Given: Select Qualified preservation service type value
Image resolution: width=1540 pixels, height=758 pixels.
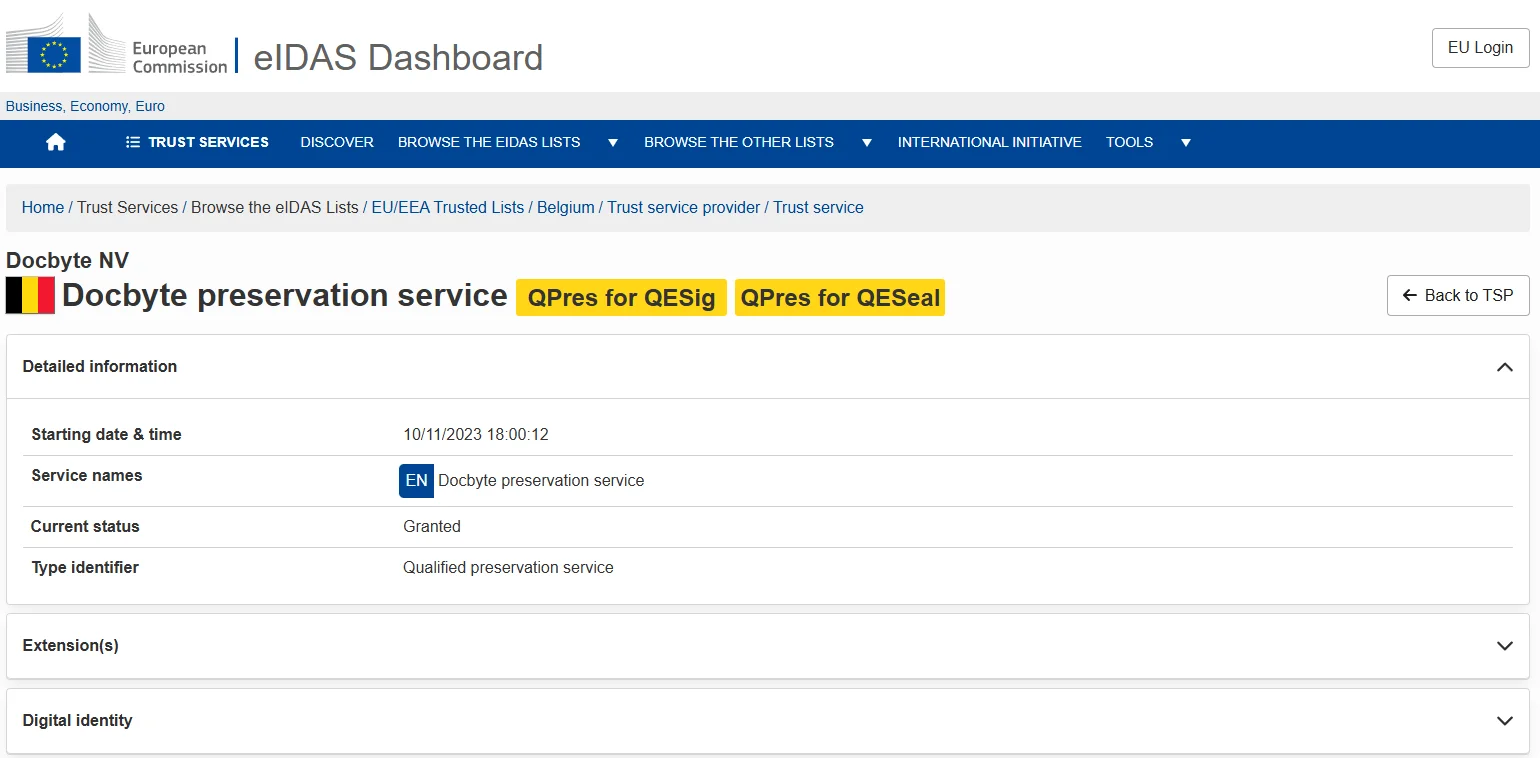Looking at the screenshot, I should pyautogui.click(x=508, y=568).
